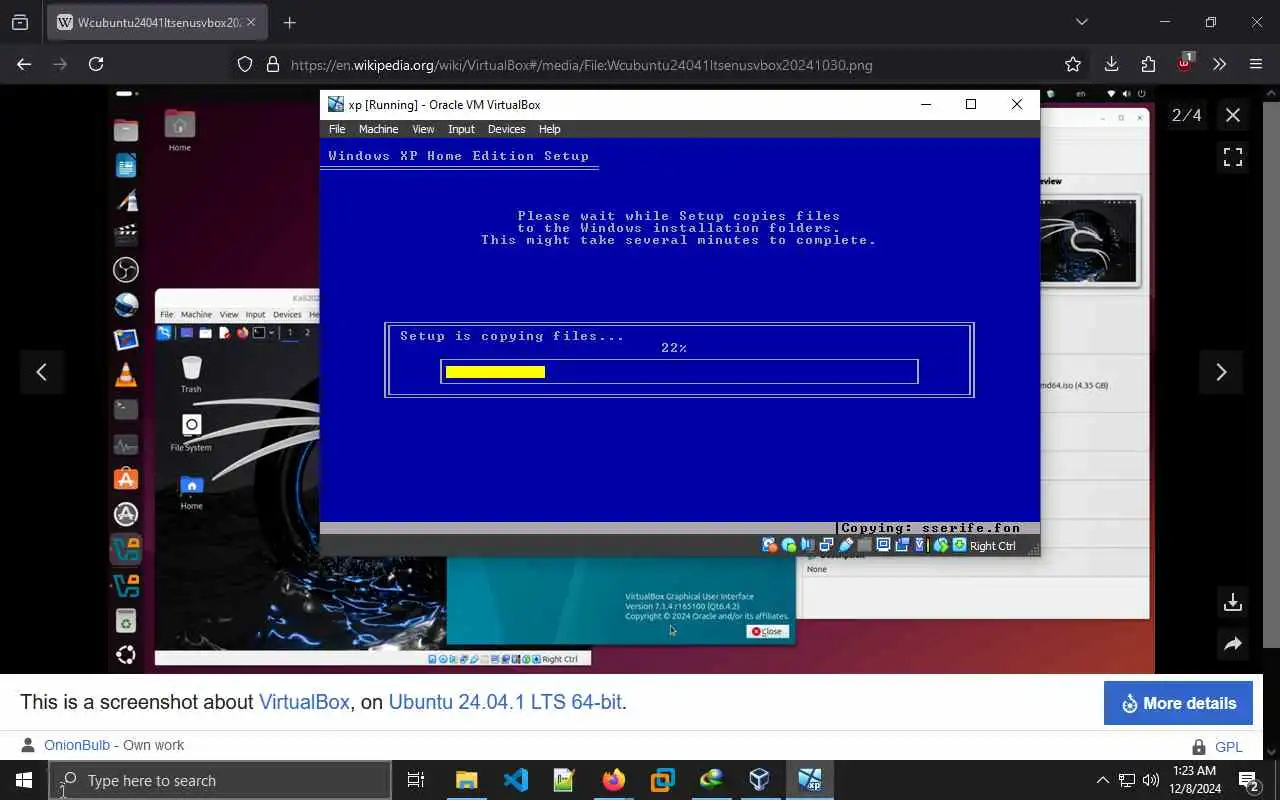Screen dimensions: 1280x800
Task: Open Devices menu in xp VirtualBox window
Action: coord(506,129)
